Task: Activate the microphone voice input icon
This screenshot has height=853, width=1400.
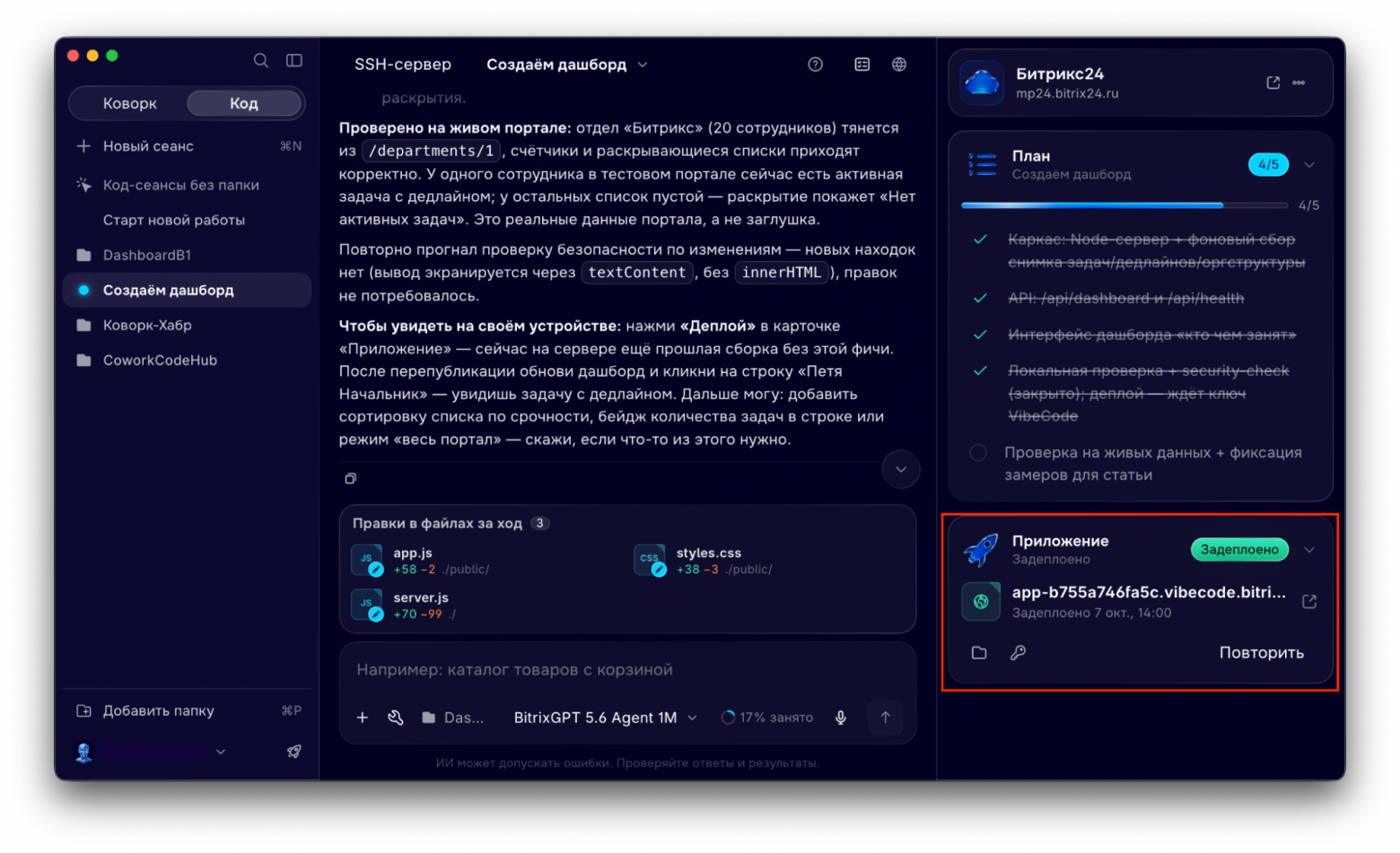Action: (841, 718)
